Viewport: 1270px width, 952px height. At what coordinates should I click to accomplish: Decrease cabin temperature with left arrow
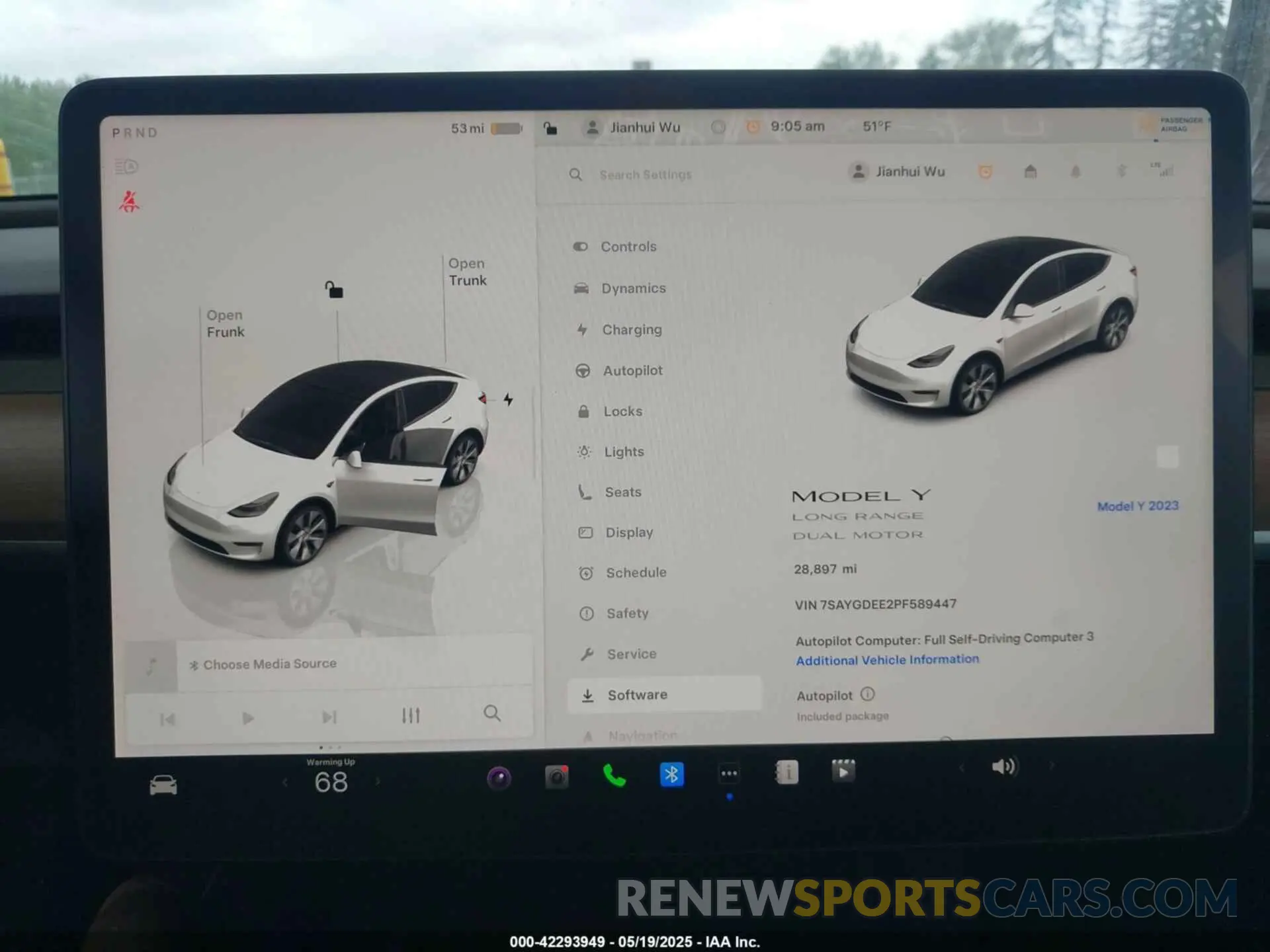(x=285, y=783)
